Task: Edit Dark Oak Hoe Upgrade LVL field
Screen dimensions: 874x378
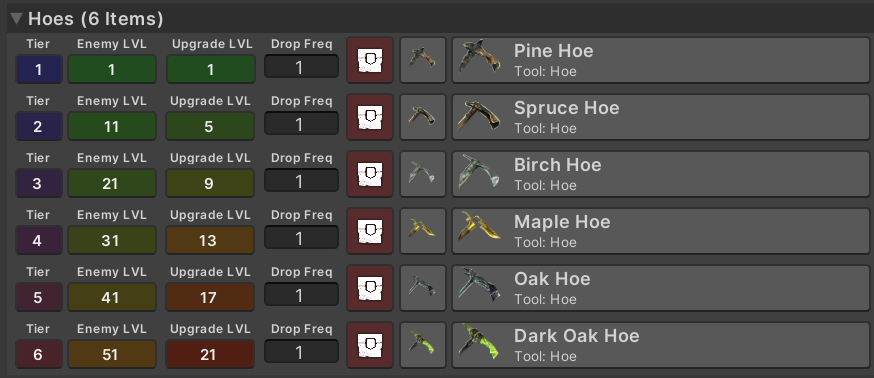Action: point(210,354)
